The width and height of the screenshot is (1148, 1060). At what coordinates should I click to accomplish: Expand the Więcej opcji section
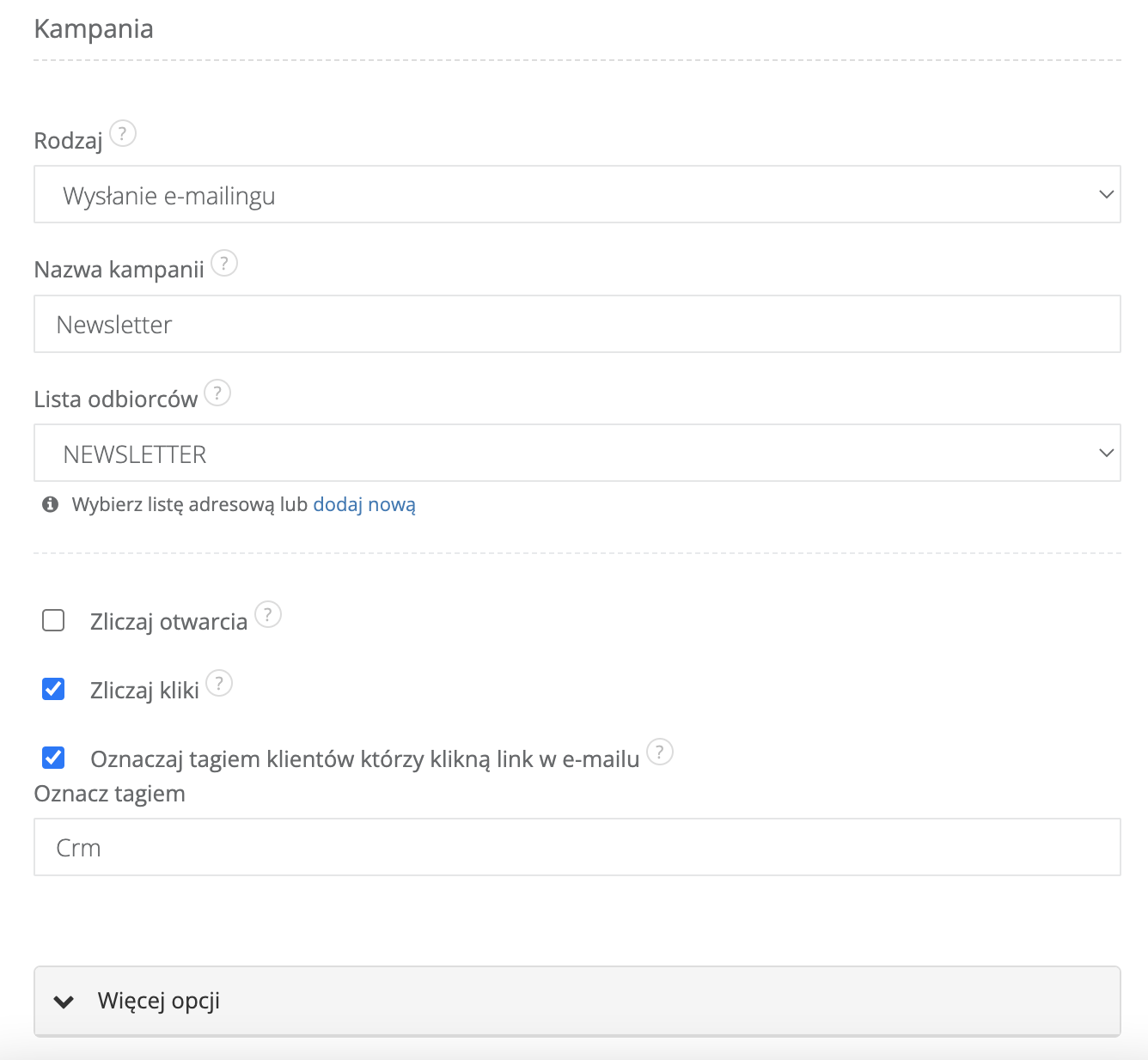click(x=577, y=1002)
